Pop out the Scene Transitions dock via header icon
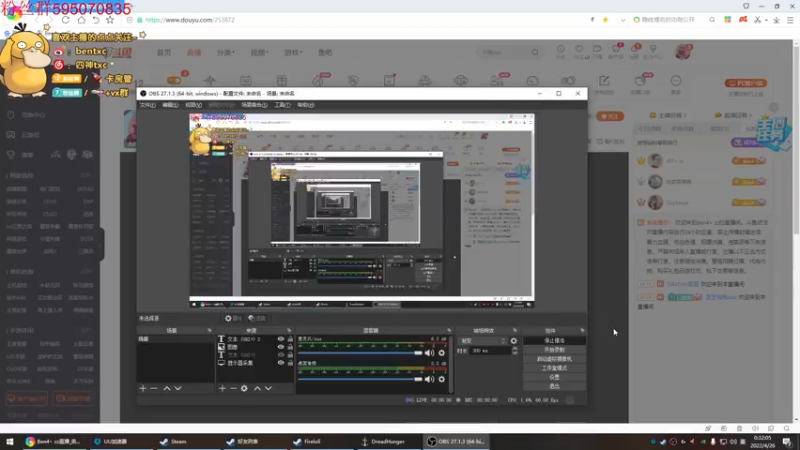 515,331
